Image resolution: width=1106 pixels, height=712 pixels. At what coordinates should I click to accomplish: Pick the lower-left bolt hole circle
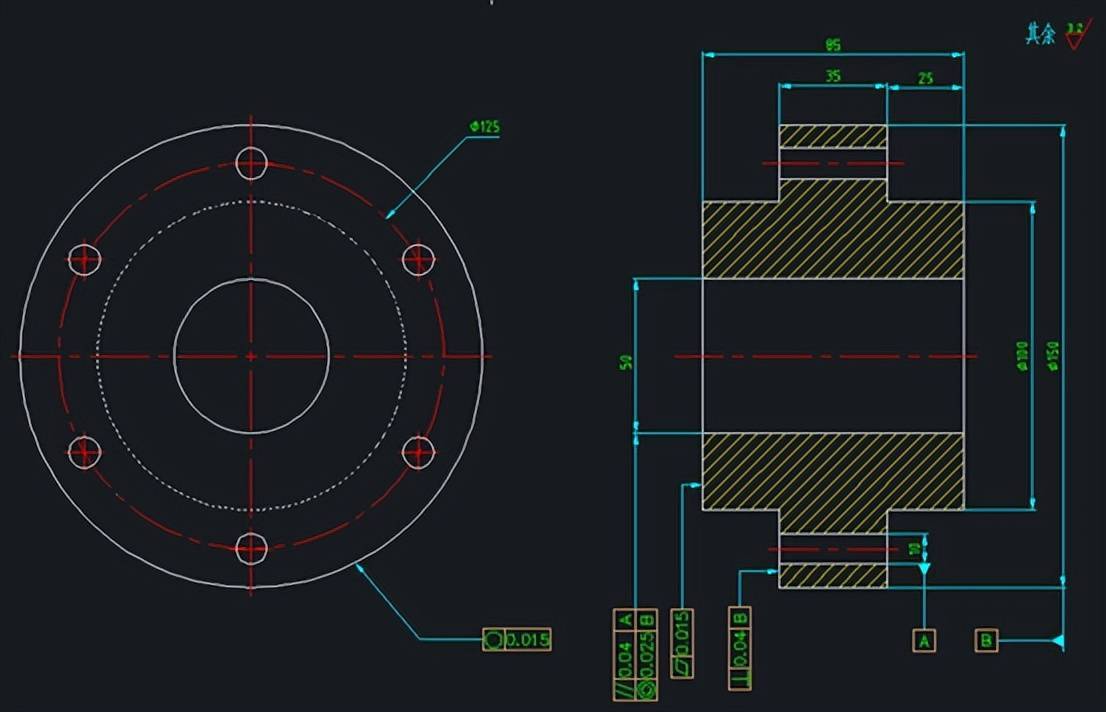coord(84,453)
